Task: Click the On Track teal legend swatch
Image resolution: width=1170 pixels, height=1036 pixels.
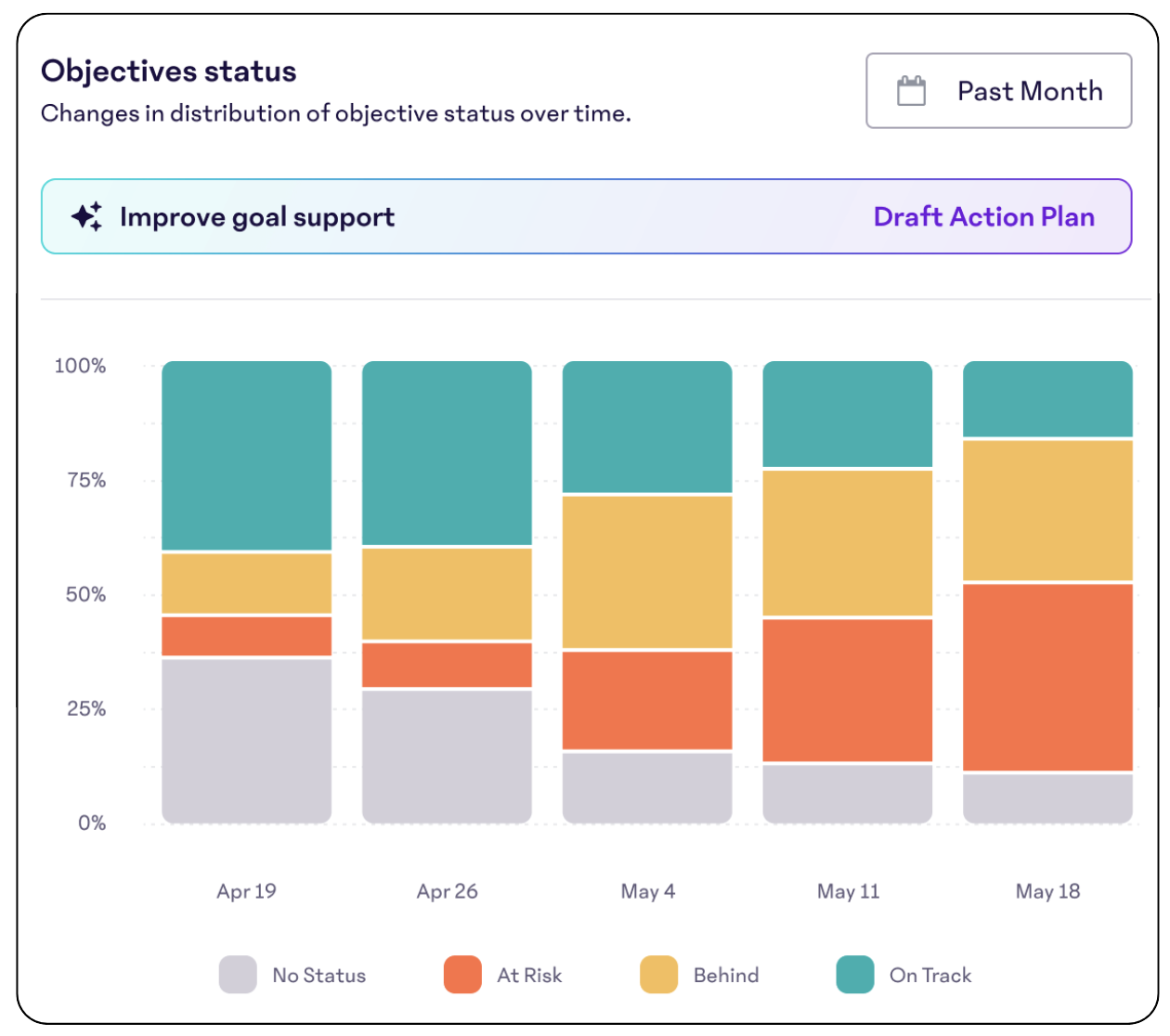Action: pyautogui.click(x=855, y=976)
